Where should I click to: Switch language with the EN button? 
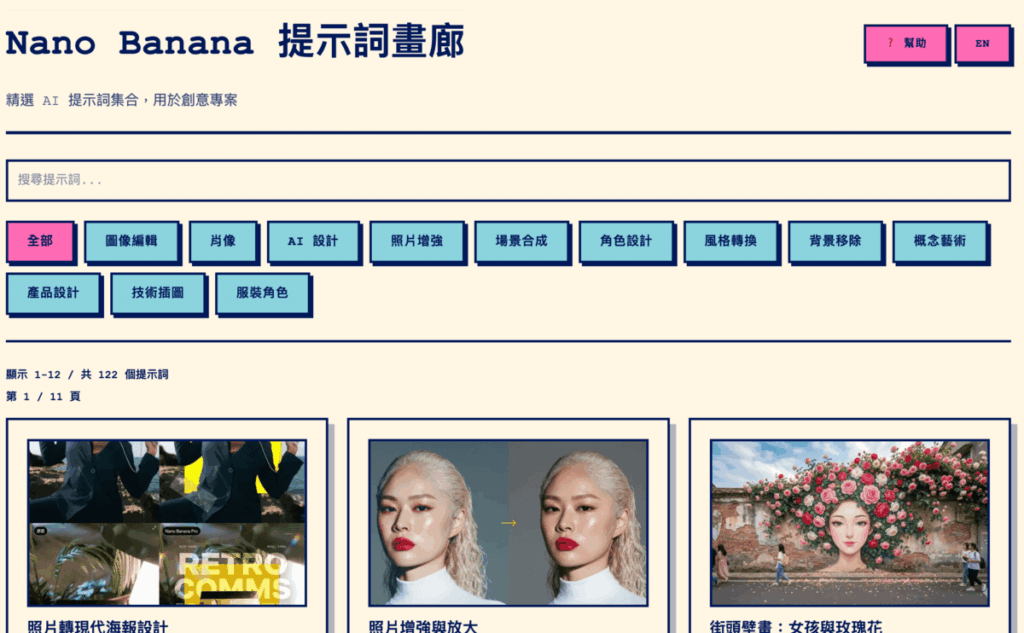[982, 44]
